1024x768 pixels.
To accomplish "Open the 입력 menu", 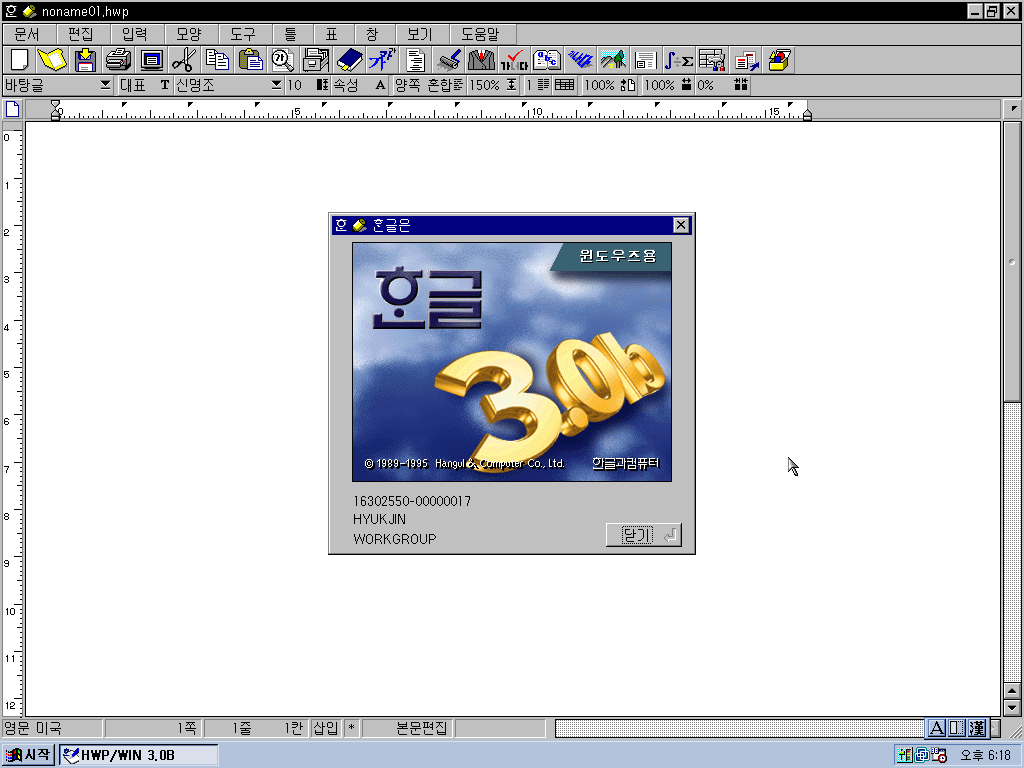I will click(x=135, y=34).
